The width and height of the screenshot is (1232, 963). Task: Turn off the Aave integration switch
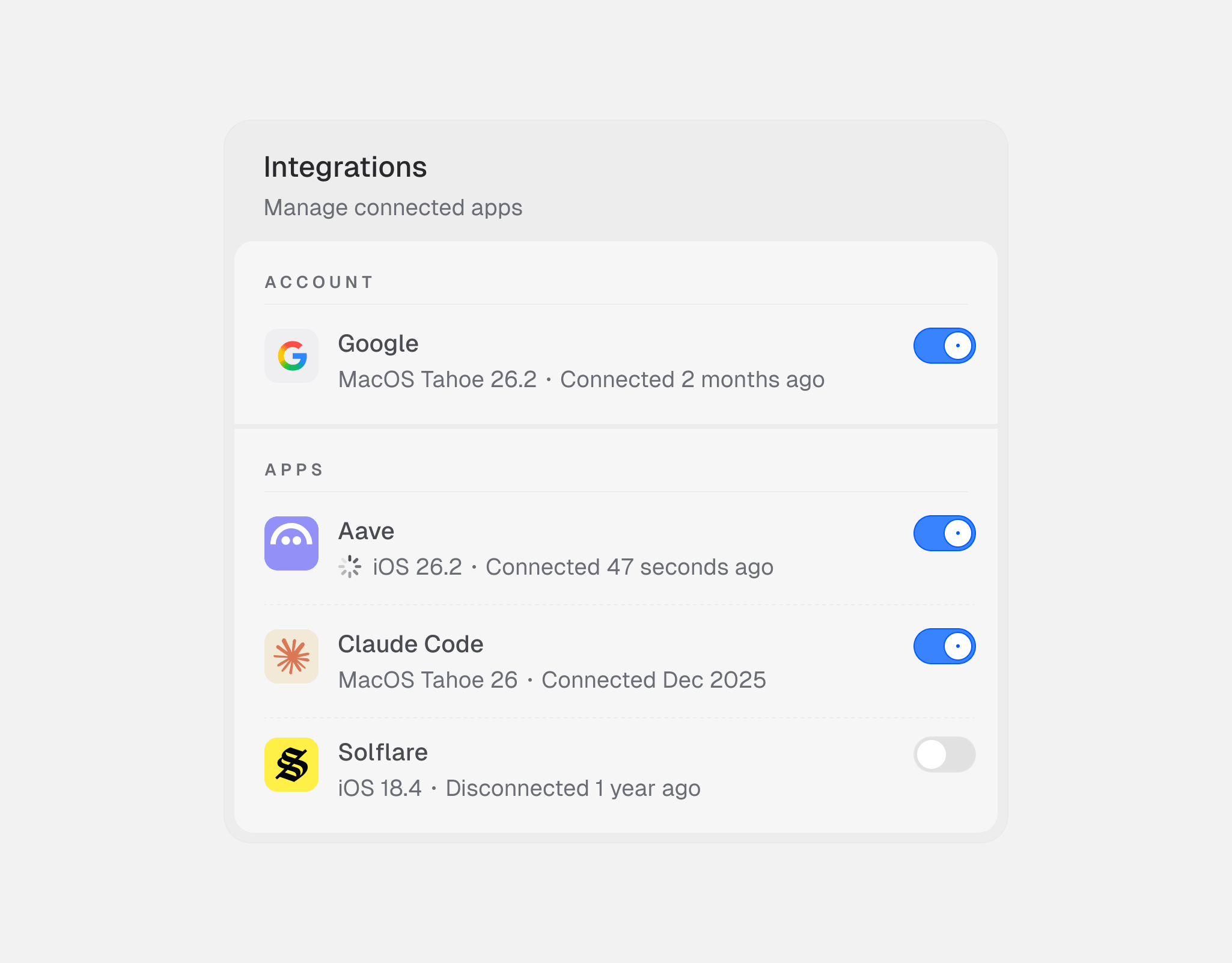(x=944, y=533)
